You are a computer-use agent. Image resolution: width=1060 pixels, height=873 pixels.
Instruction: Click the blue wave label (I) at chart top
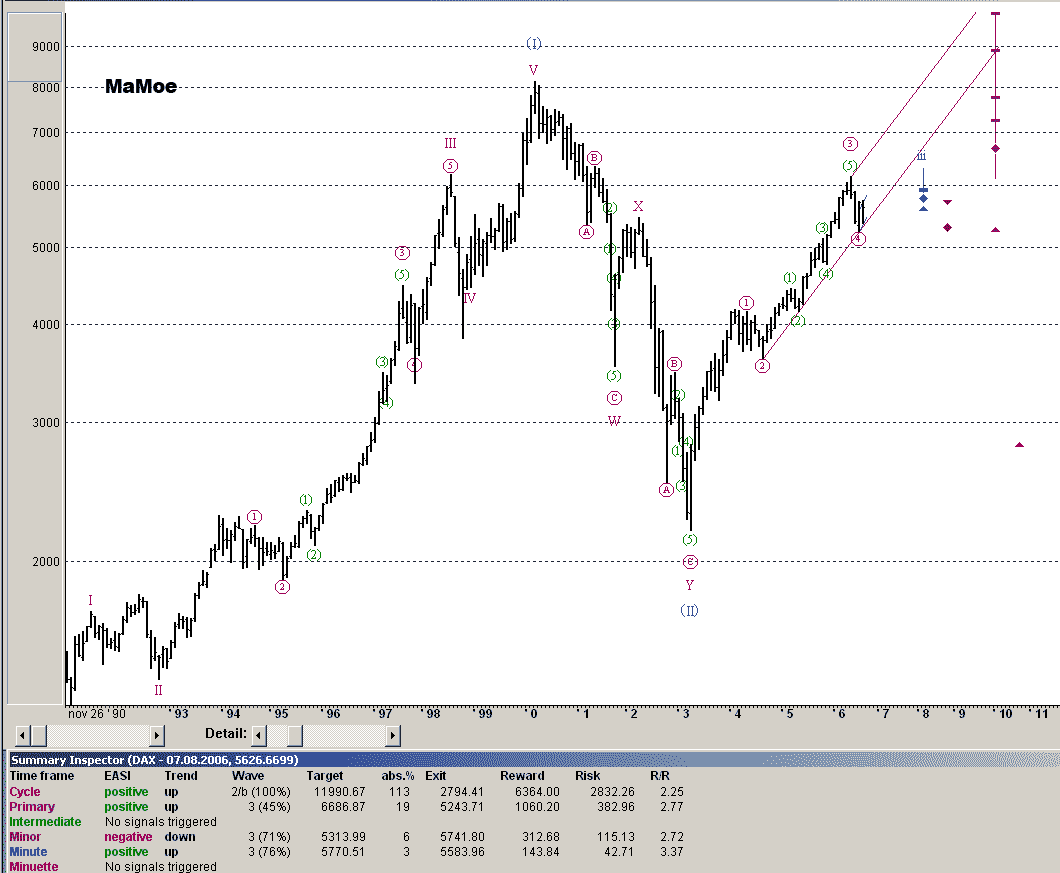click(x=534, y=44)
